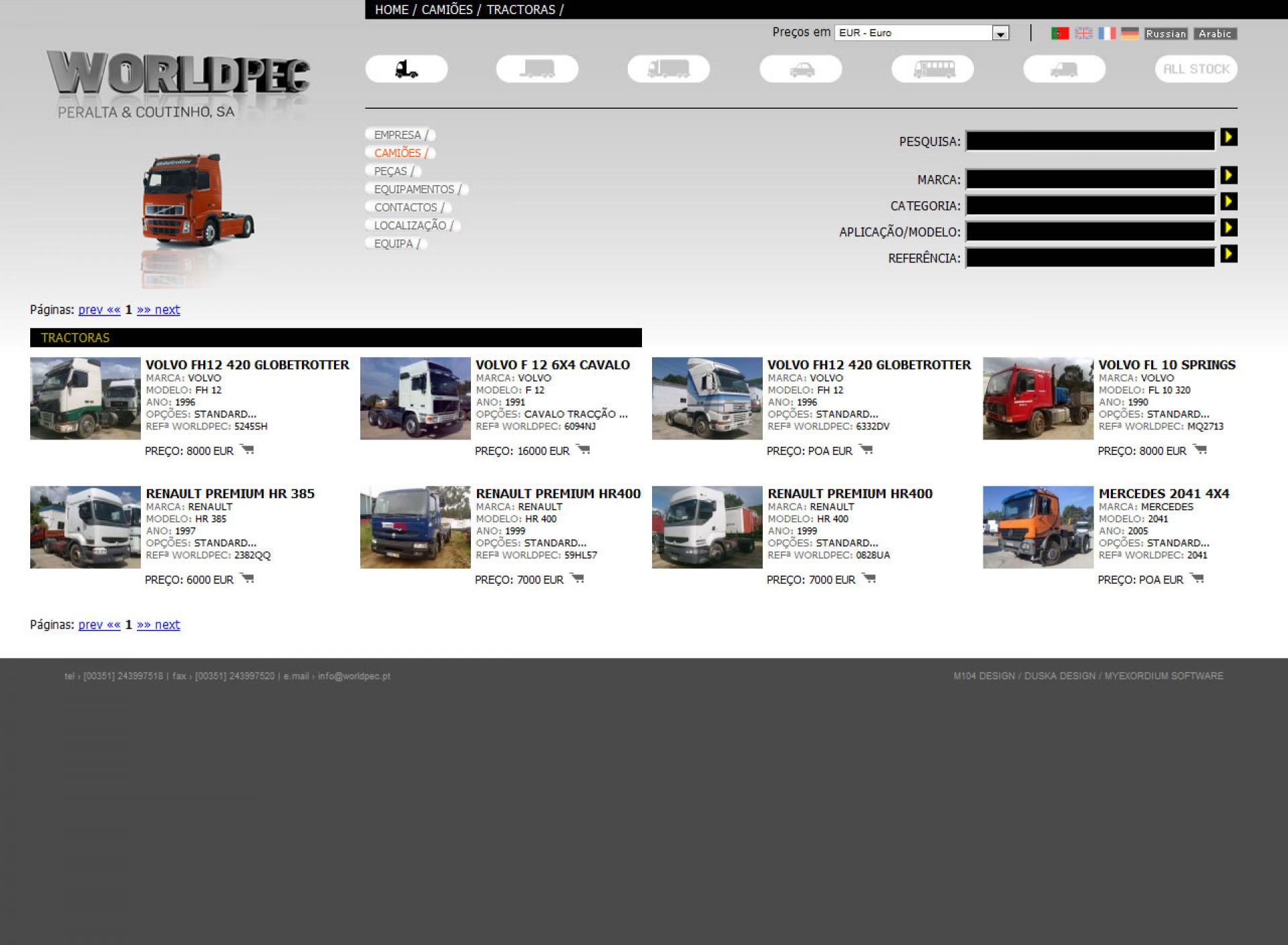Open the CONTACTOS menu item

coord(407,207)
